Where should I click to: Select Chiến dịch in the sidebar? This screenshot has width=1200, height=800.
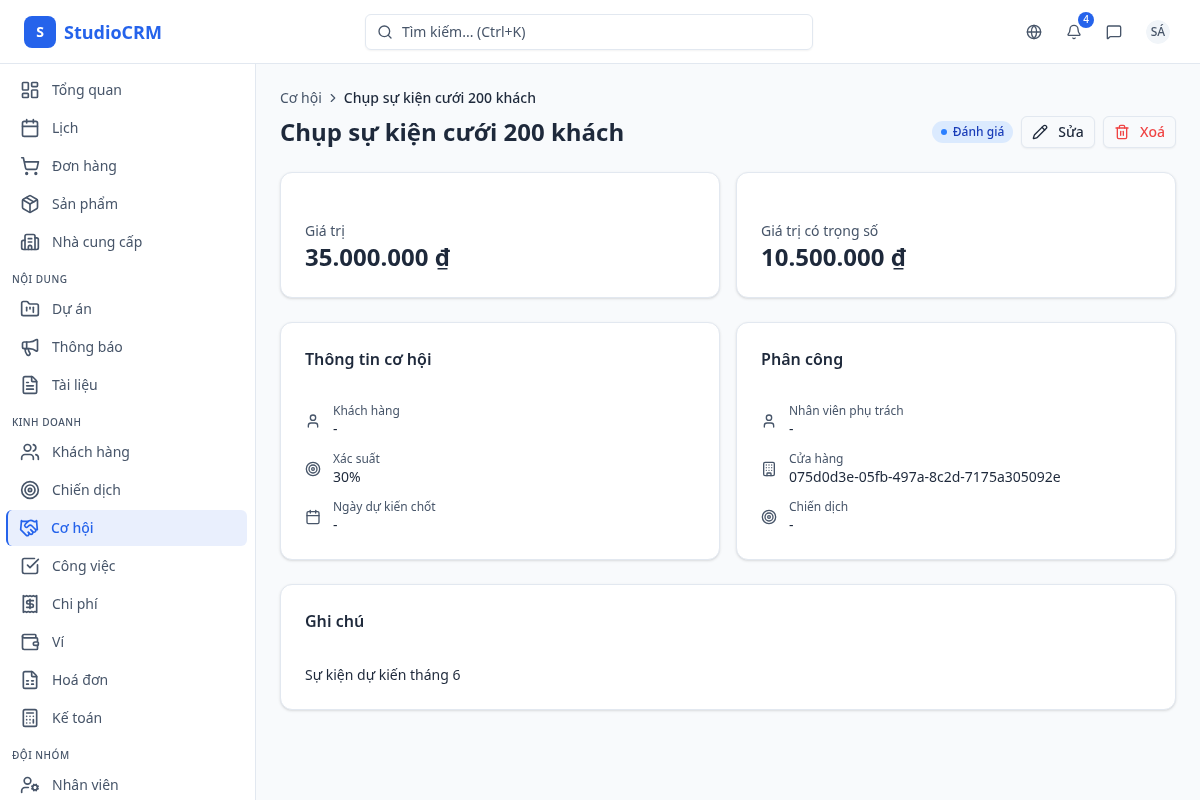86,490
